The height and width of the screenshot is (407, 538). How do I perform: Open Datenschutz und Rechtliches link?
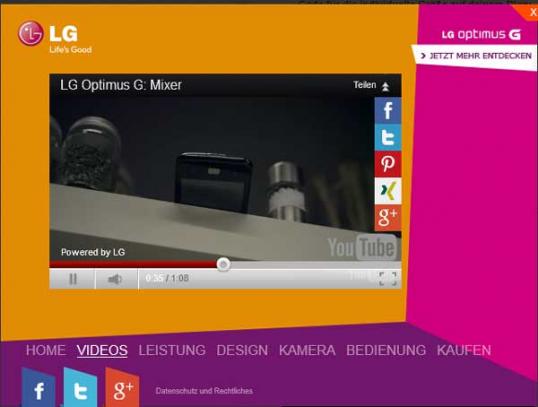coord(204,391)
